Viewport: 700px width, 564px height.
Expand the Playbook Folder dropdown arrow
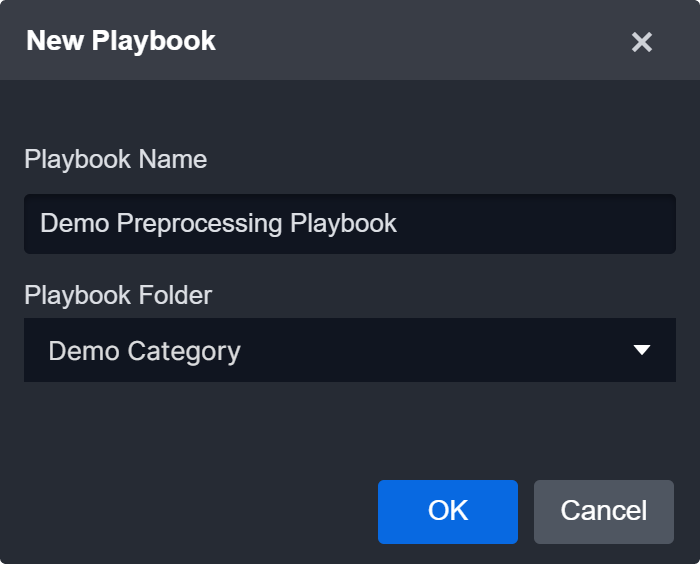click(x=642, y=350)
